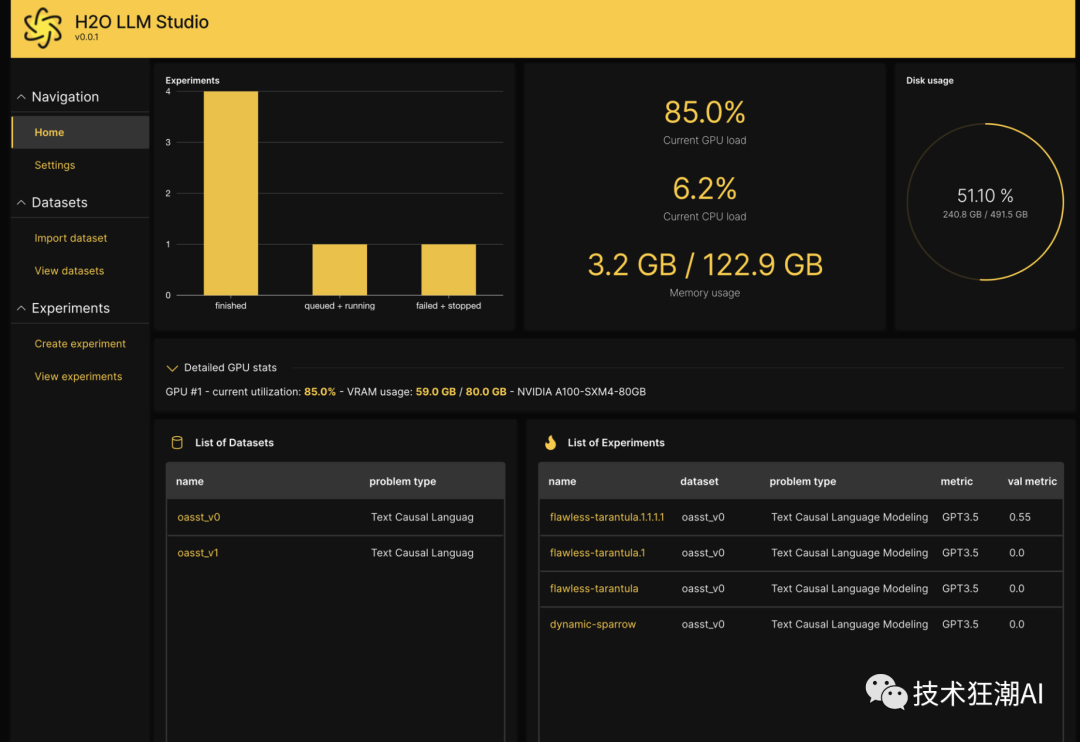Open Import dataset from sidebar
The height and width of the screenshot is (742, 1080).
pos(71,238)
